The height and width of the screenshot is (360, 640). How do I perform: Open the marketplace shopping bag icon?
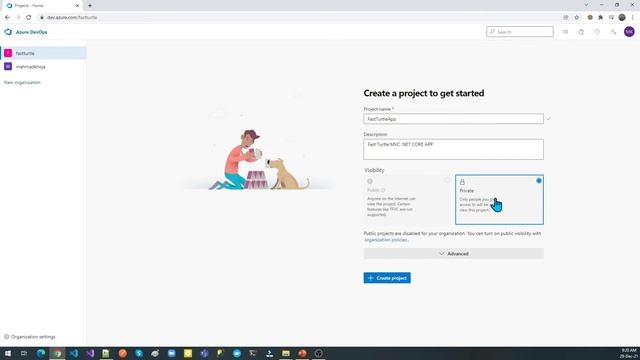[581, 32]
